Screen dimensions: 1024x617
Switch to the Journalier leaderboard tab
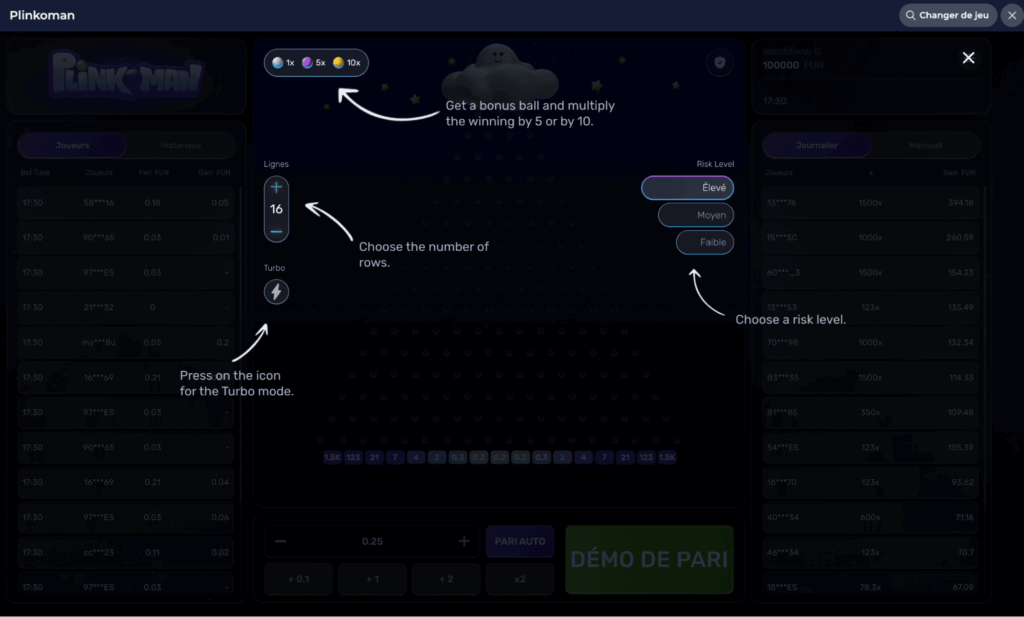816,145
